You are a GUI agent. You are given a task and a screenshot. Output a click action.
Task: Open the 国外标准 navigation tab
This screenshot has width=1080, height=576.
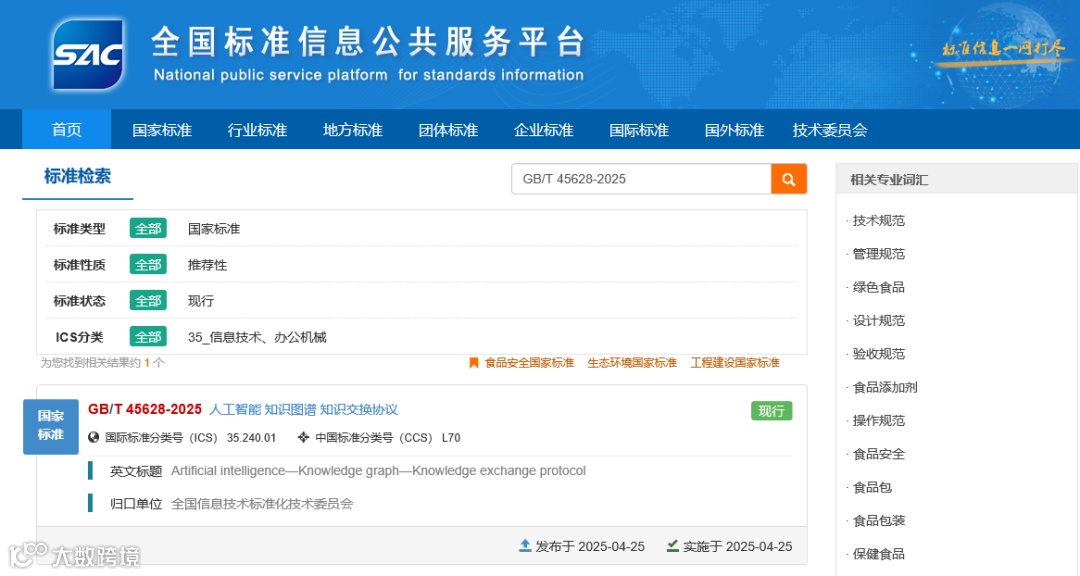coord(734,130)
